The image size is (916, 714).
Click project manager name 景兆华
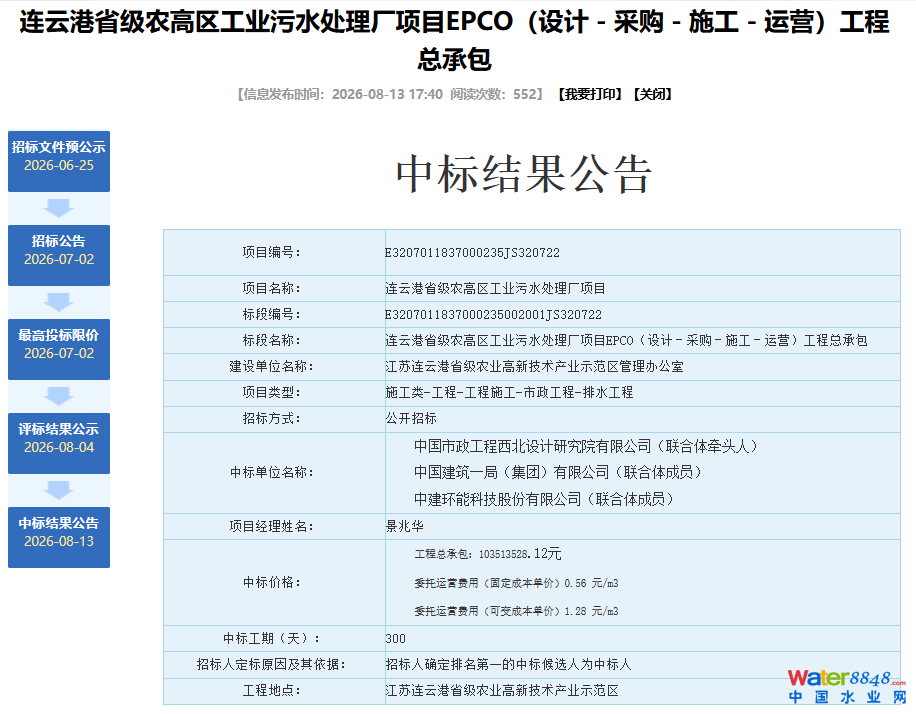point(404,526)
